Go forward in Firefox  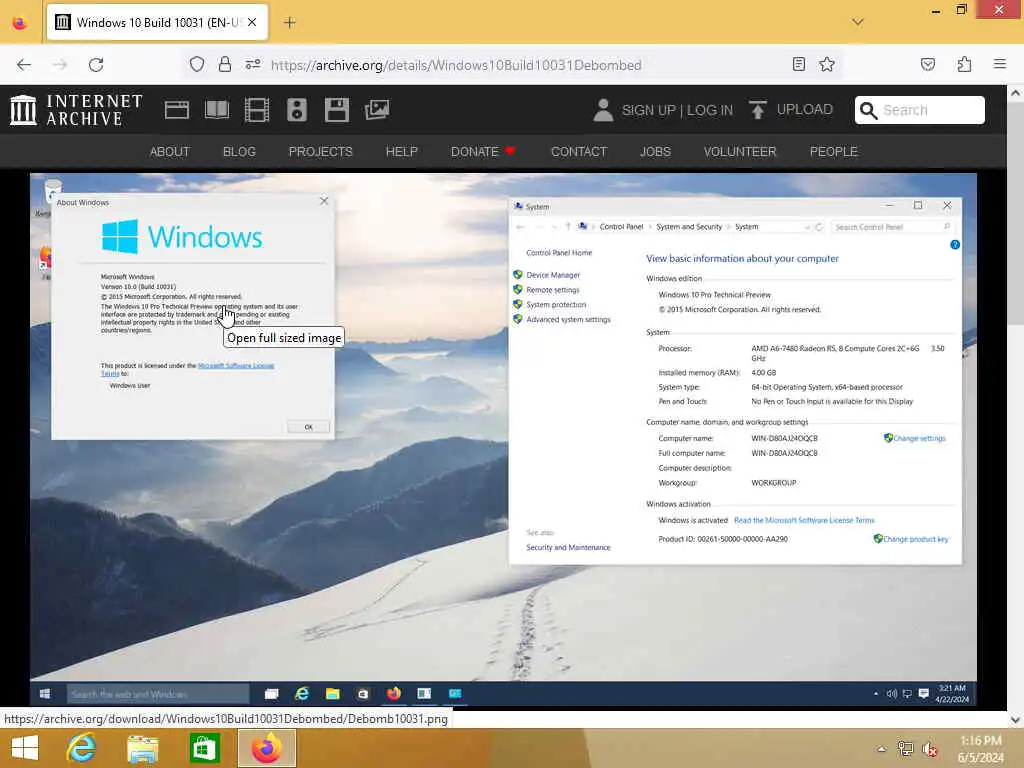[60, 65]
